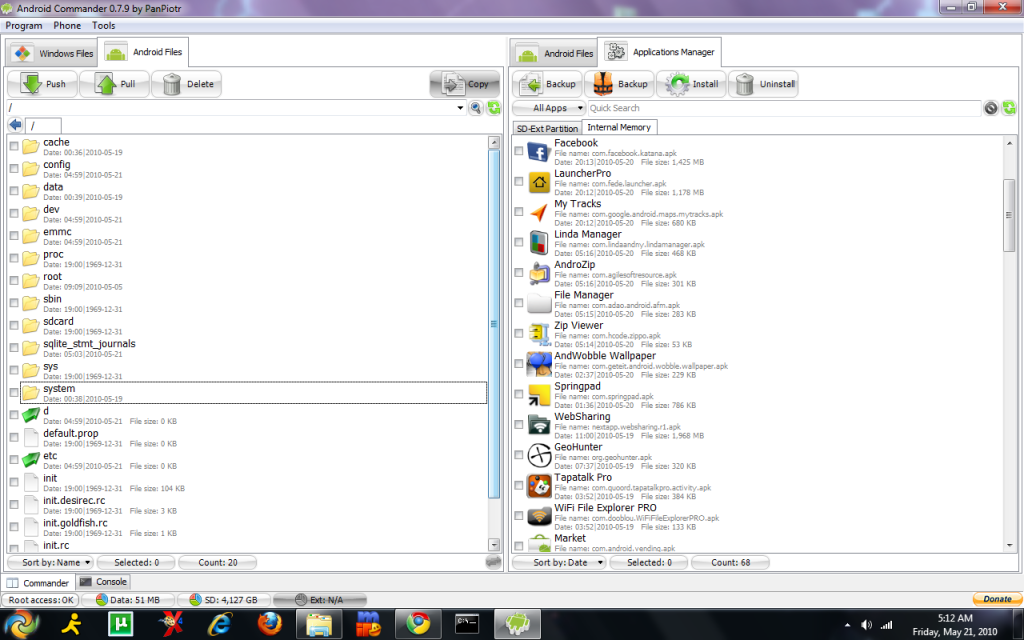This screenshot has height=640, width=1024.
Task: Click the Springpad app icon
Action: pyautogui.click(x=539, y=395)
